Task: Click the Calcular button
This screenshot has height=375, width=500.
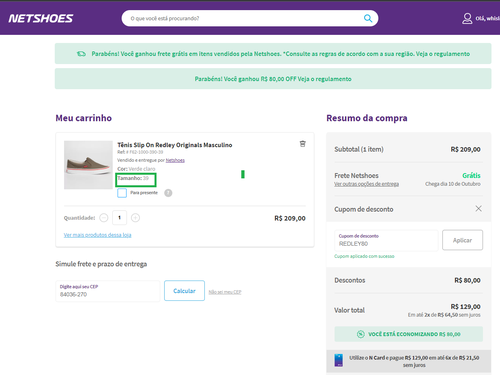Action: [184, 291]
